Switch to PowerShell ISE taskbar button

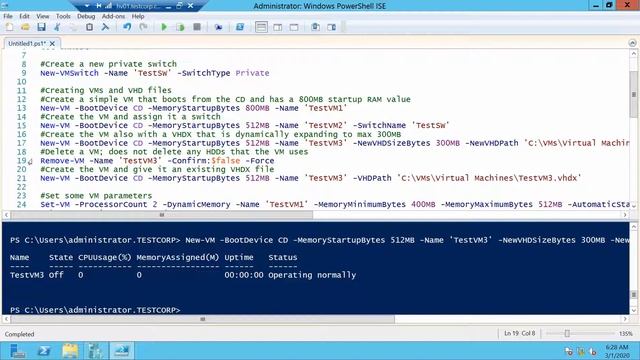coord(122,351)
